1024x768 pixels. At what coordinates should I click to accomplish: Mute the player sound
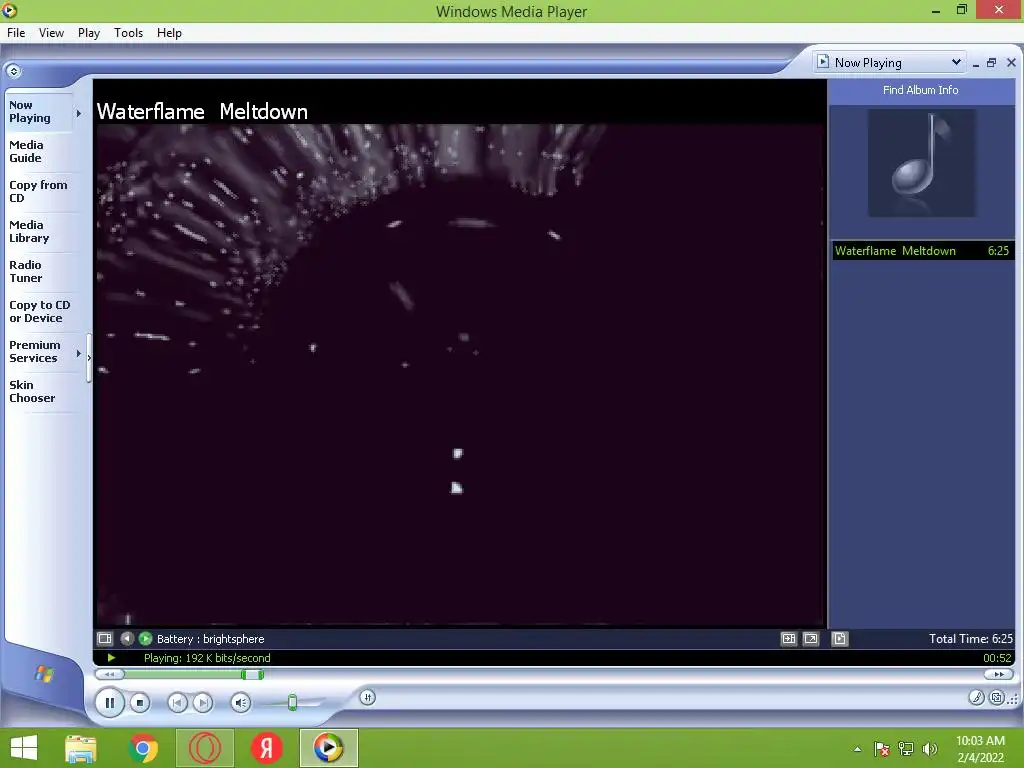[241, 703]
